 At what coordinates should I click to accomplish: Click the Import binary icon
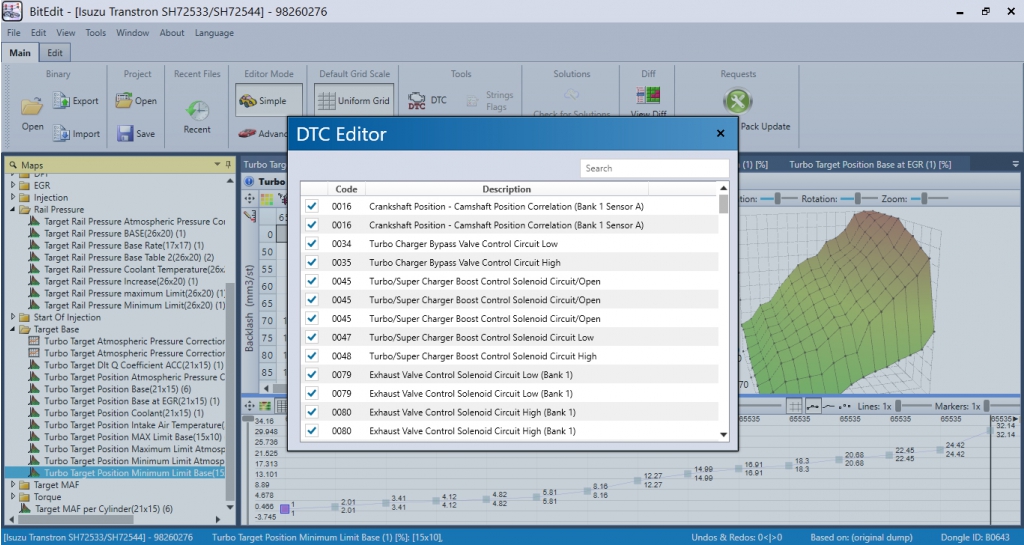click(x=61, y=133)
